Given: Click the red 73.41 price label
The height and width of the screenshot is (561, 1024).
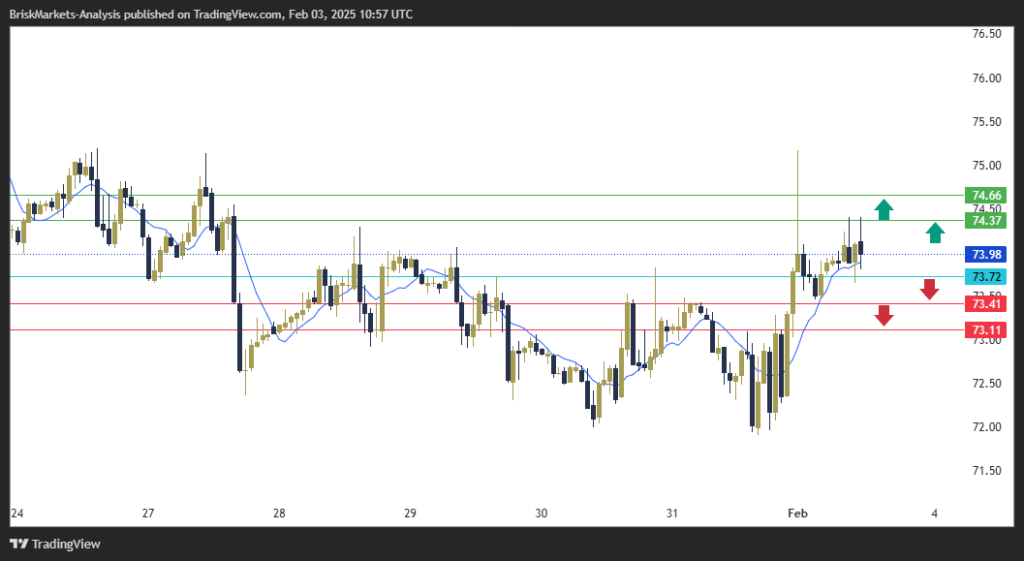Looking at the screenshot, I should [x=986, y=303].
